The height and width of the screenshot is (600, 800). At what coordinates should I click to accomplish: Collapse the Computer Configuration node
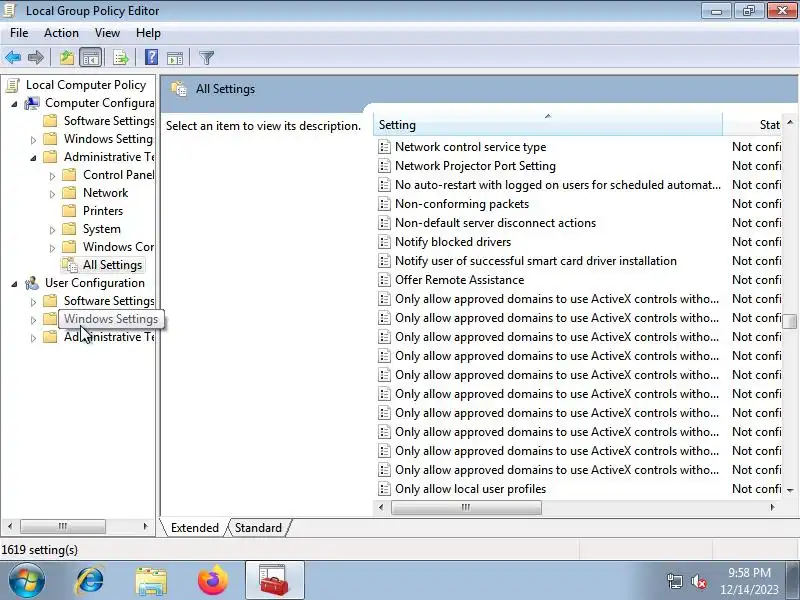click(14, 104)
